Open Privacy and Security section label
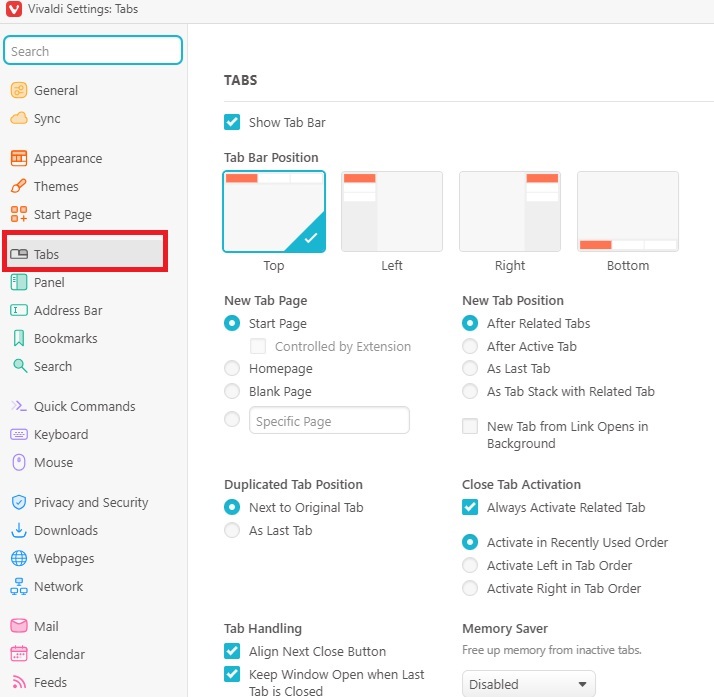714x697 pixels. click(91, 502)
